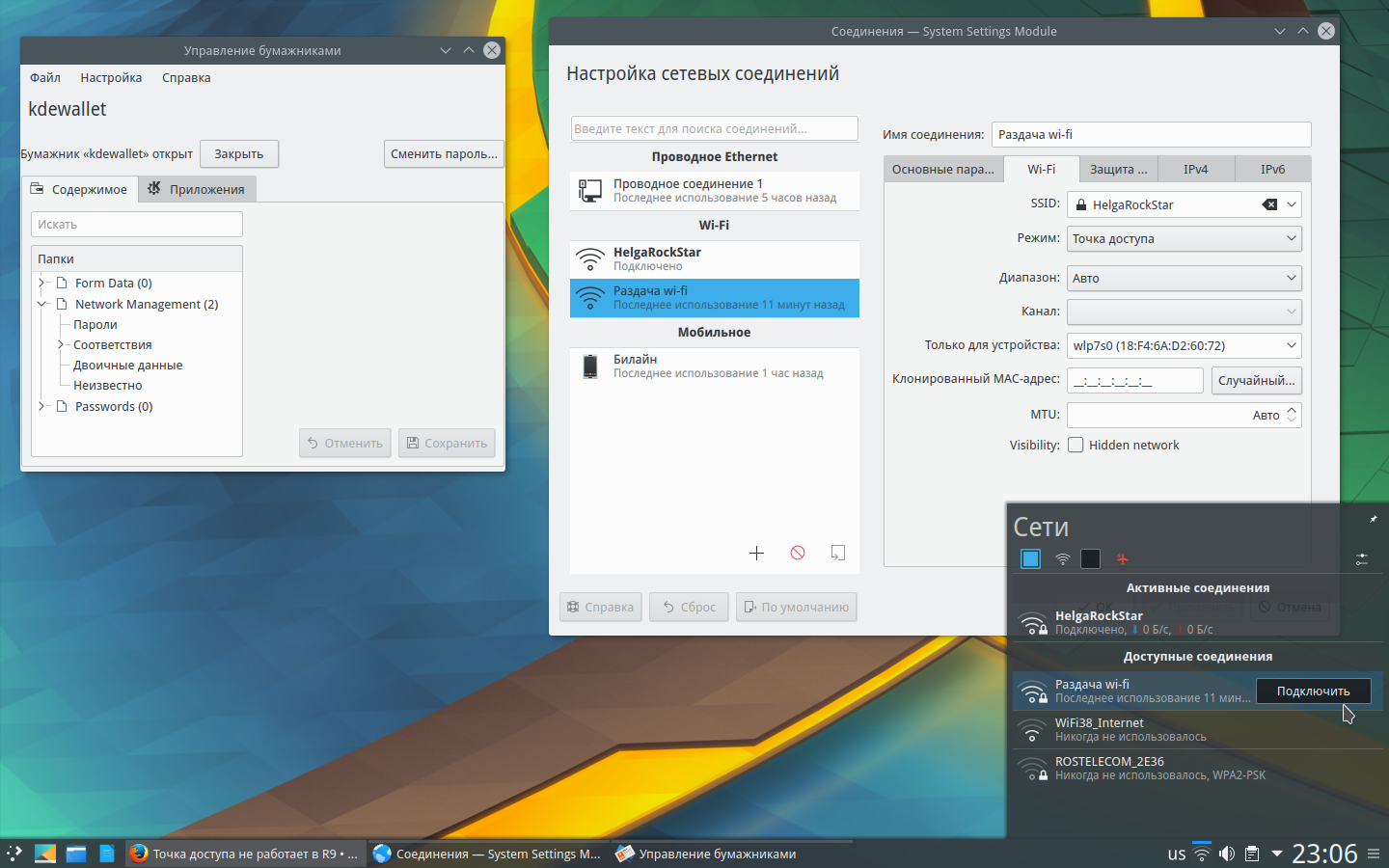Viewport: 1389px width, 868px height.
Task: Click the Клонированный MAC-адрес input field
Action: tap(1135, 380)
